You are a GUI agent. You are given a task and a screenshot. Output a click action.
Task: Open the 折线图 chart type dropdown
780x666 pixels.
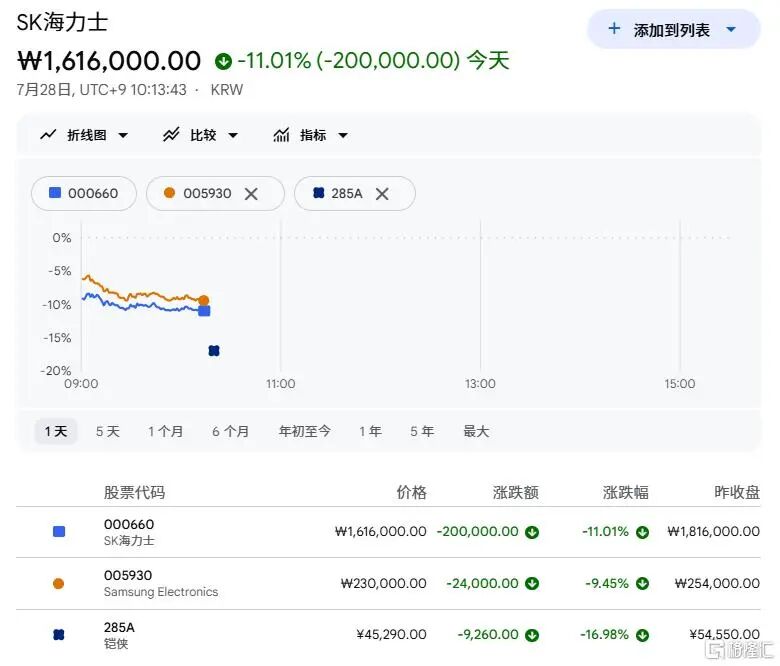pos(123,135)
